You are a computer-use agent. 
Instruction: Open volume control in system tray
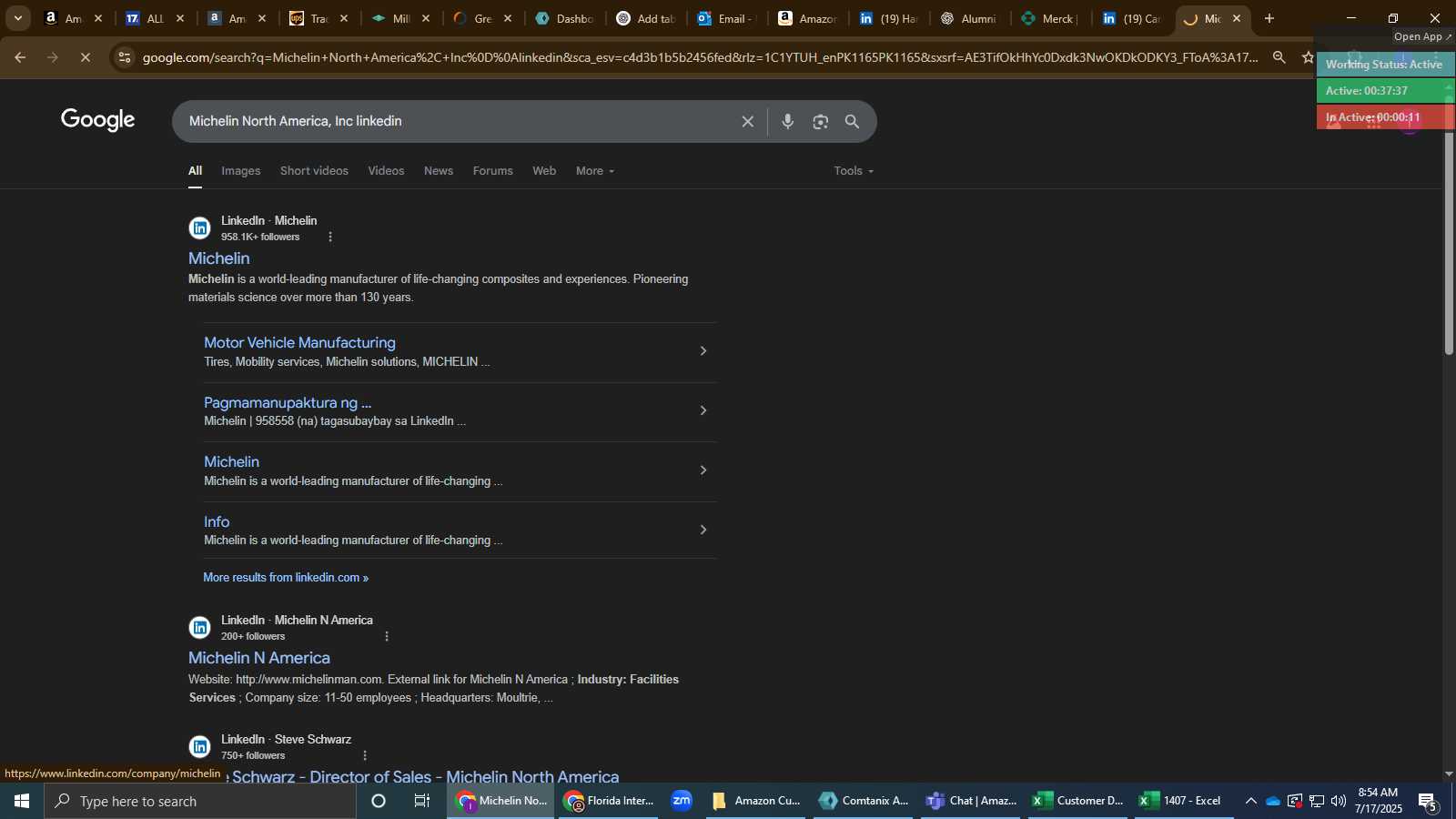click(x=1338, y=801)
